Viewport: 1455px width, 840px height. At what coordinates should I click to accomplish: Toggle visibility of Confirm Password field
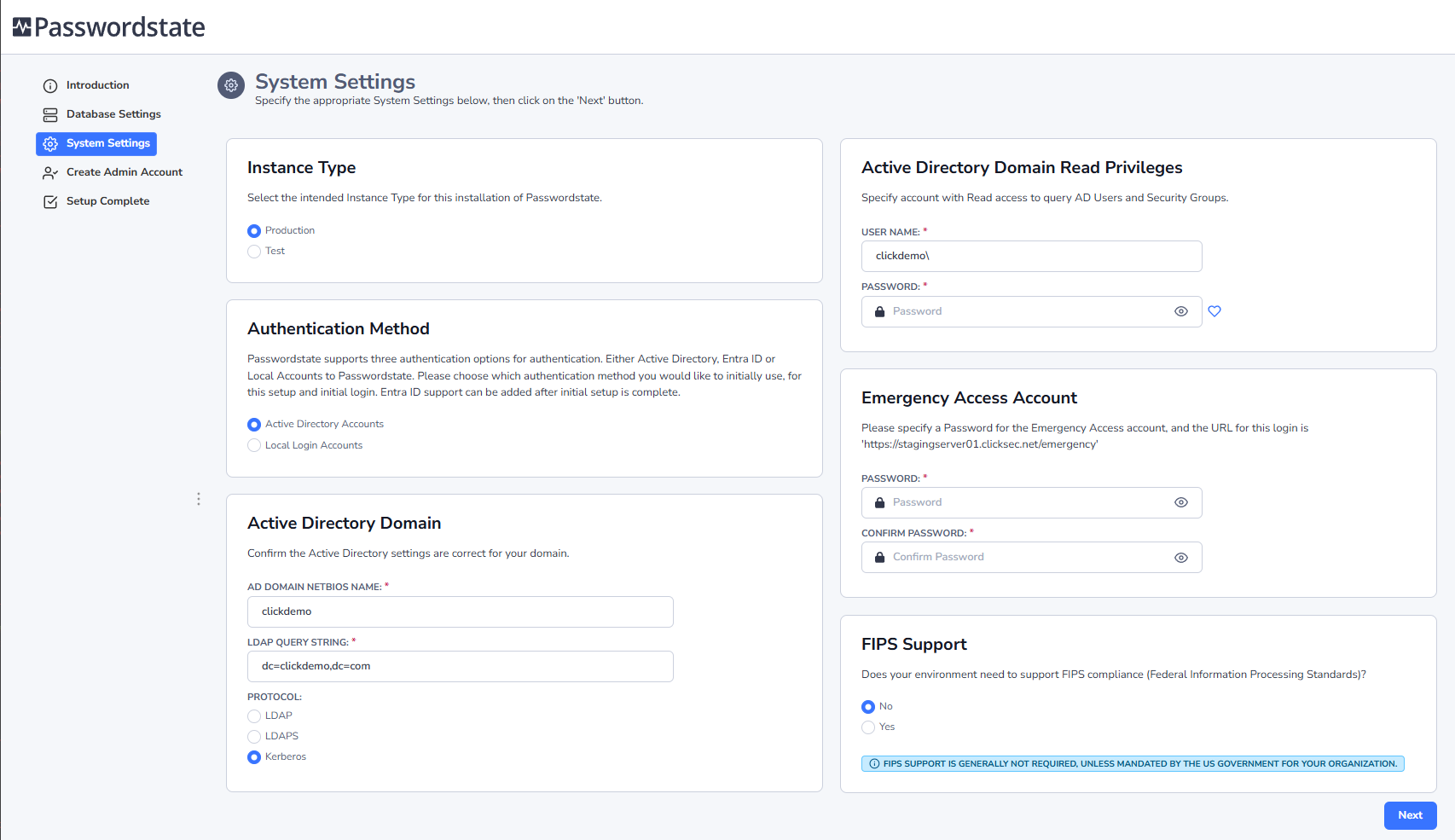(x=1181, y=558)
